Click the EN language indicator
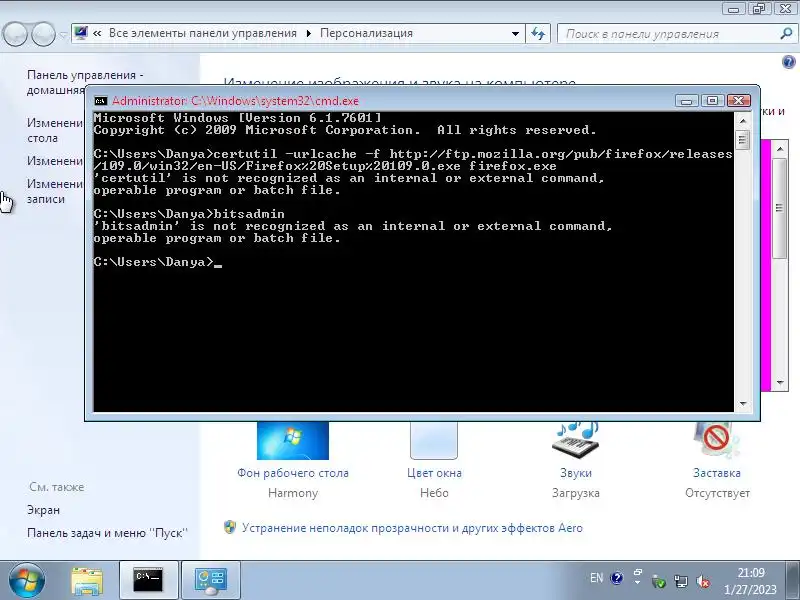The image size is (800, 600). point(596,578)
